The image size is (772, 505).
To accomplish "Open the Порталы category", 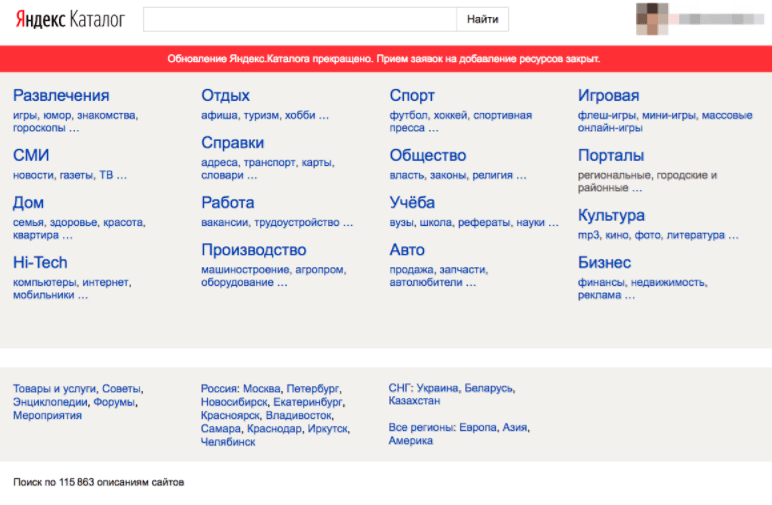I will (611, 155).
